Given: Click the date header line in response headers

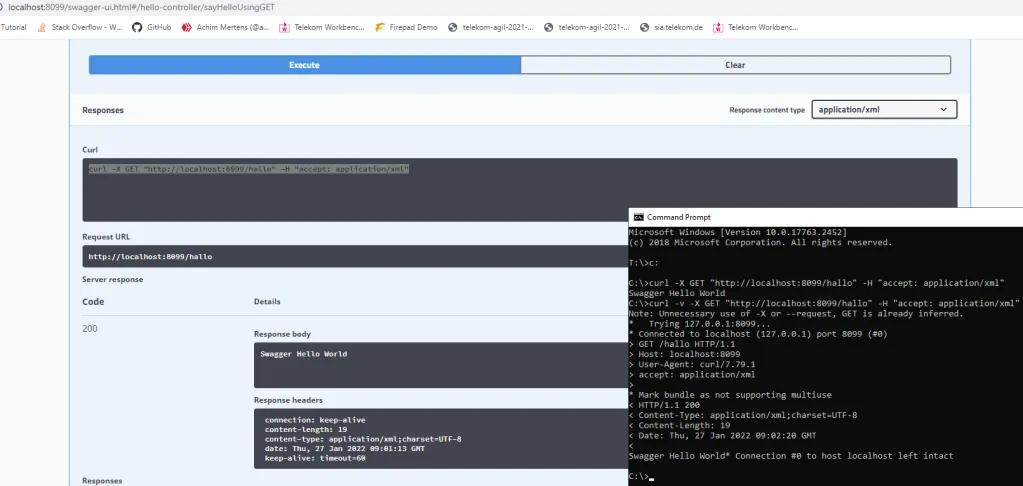Looking at the screenshot, I should pos(344,449).
